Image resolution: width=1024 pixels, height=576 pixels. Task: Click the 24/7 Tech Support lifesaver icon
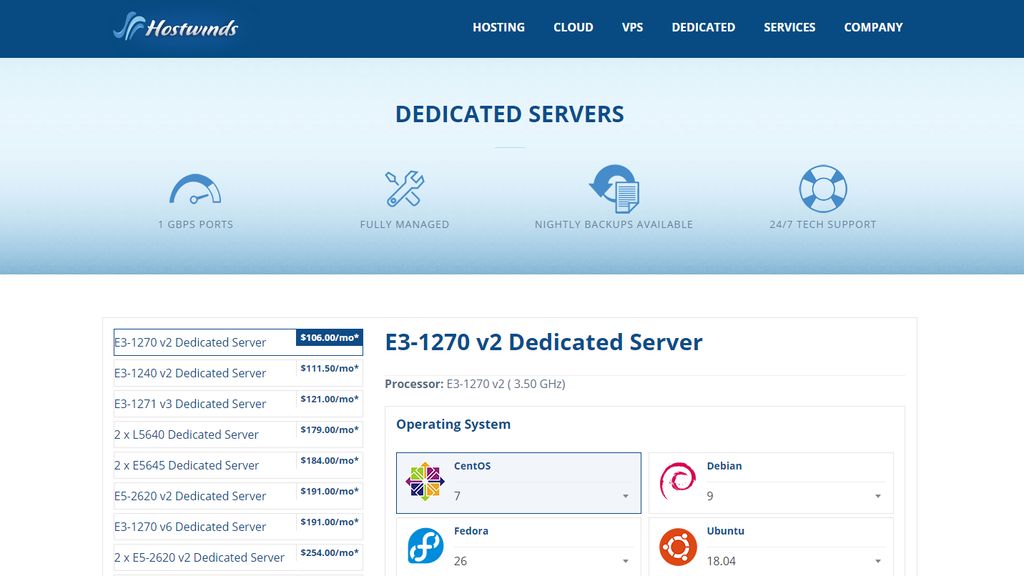[x=823, y=189]
